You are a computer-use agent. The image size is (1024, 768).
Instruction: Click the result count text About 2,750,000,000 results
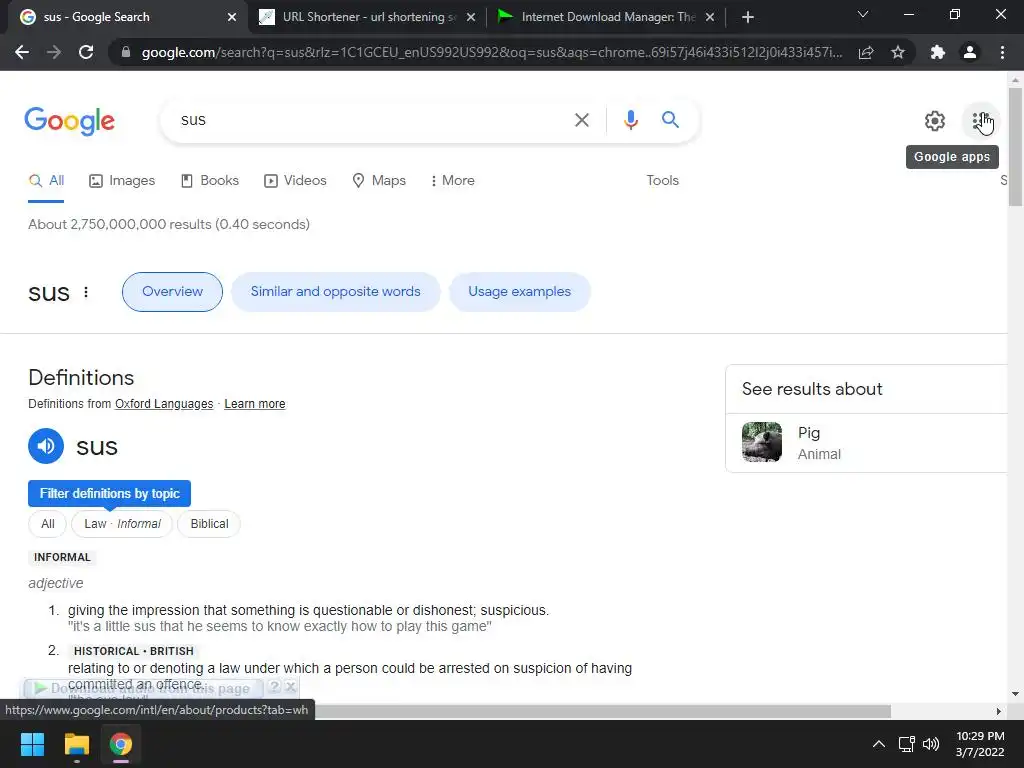(168, 224)
